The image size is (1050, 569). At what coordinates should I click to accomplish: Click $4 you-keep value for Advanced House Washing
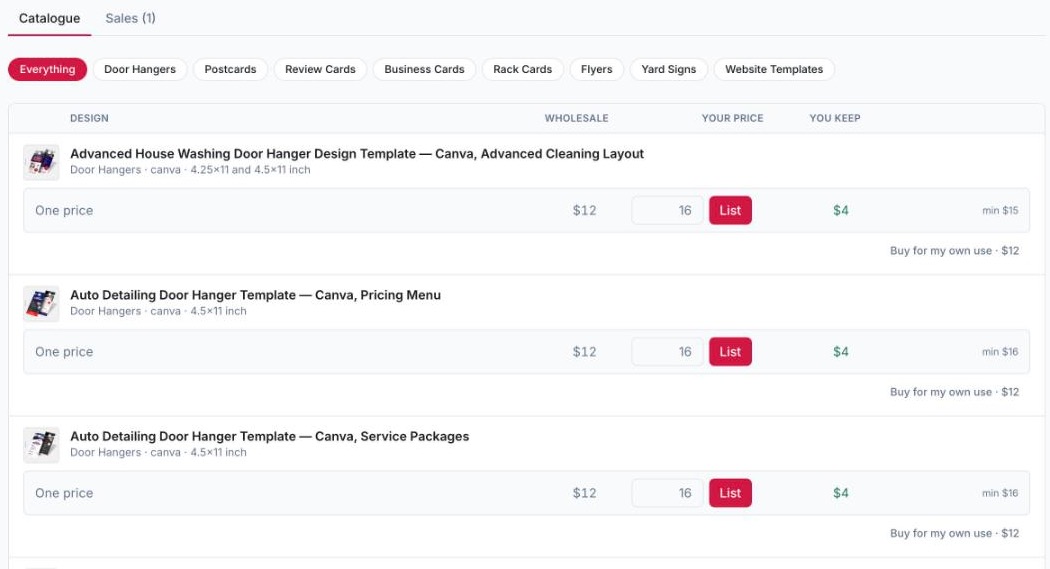coord(841,210)
